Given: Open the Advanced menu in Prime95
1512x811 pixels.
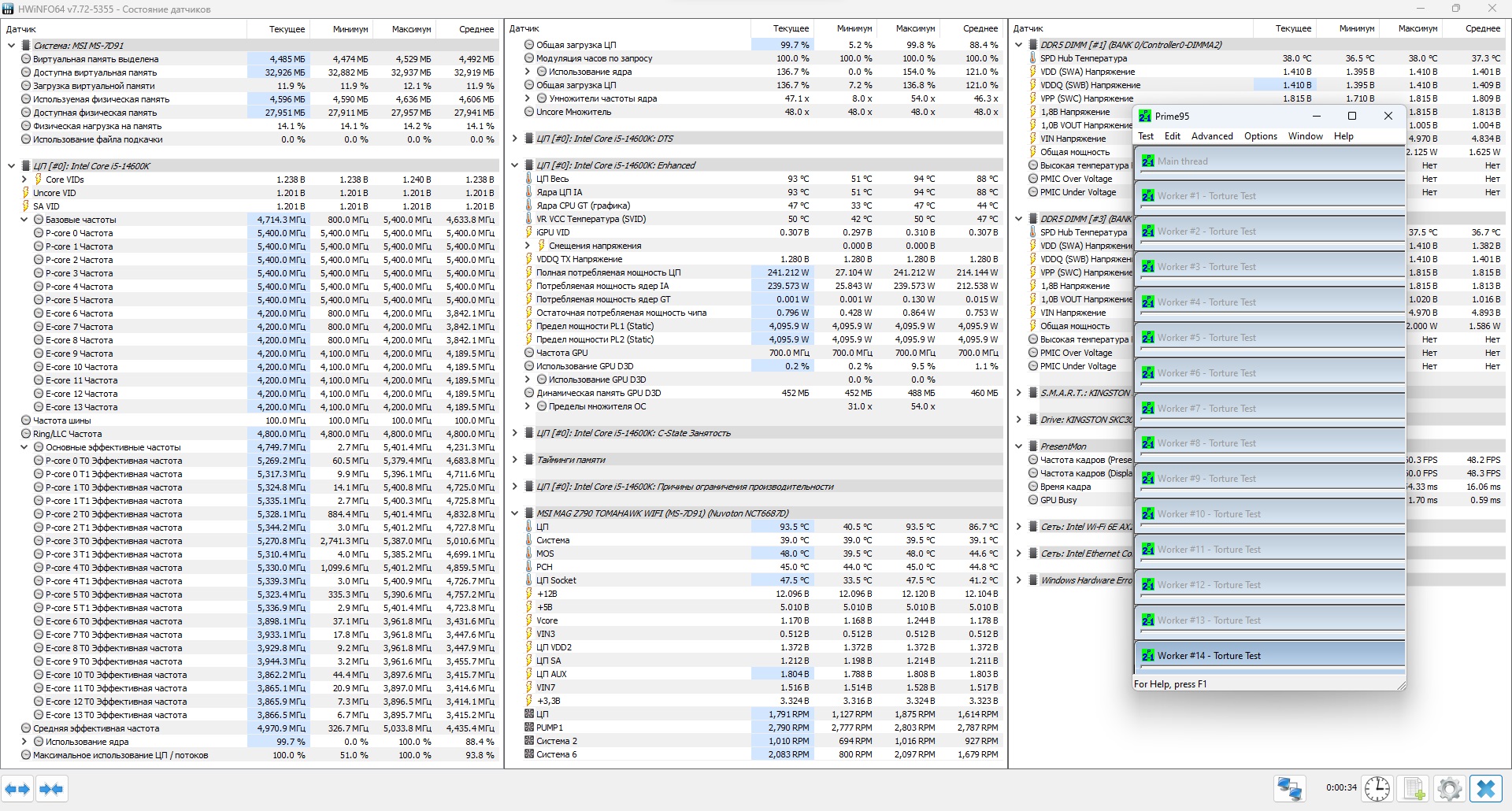Looking at the screenshot, I should pyautogui.click(x=1212, y=136).
